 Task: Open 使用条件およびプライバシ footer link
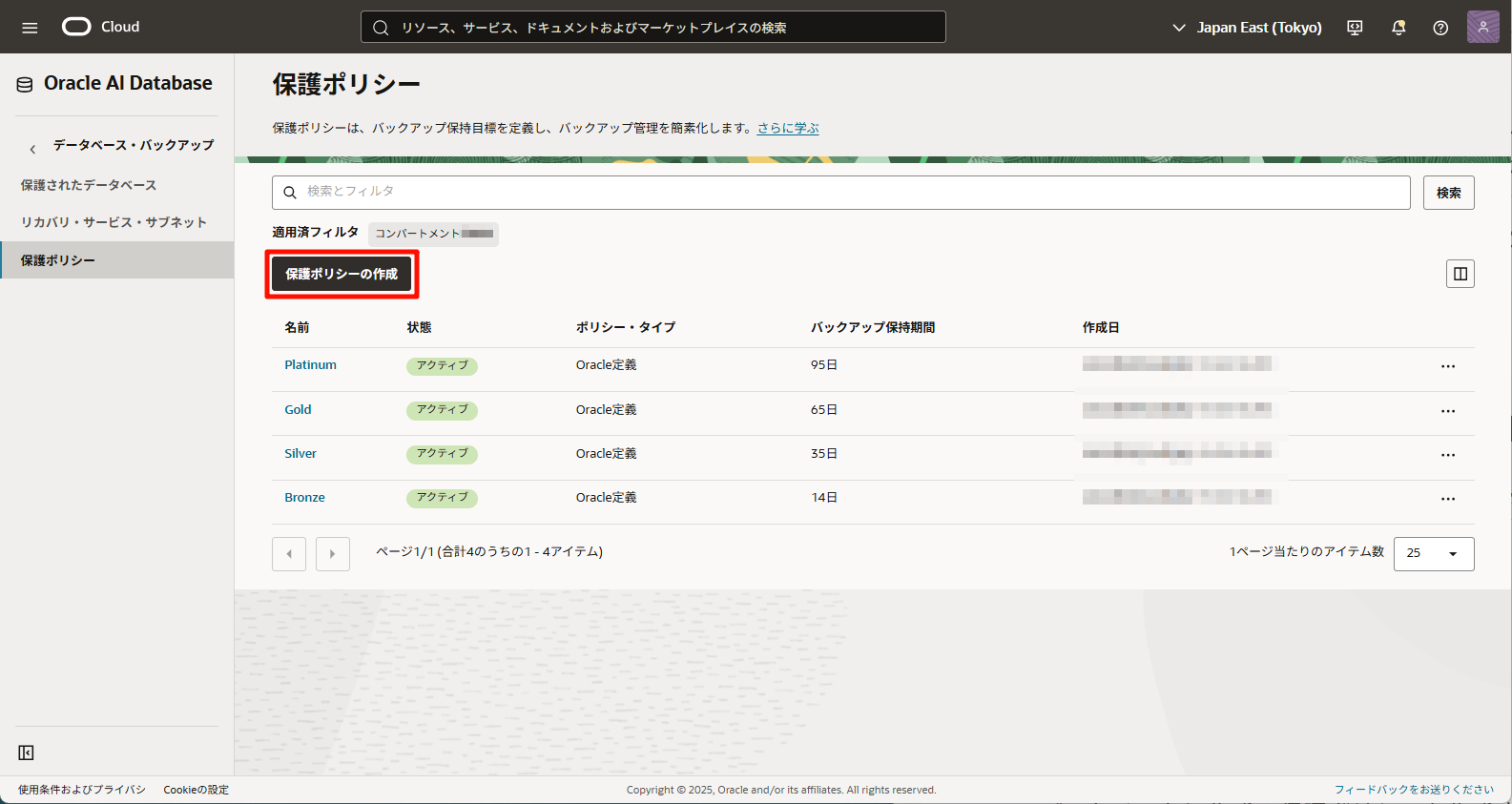coord(82,790)
